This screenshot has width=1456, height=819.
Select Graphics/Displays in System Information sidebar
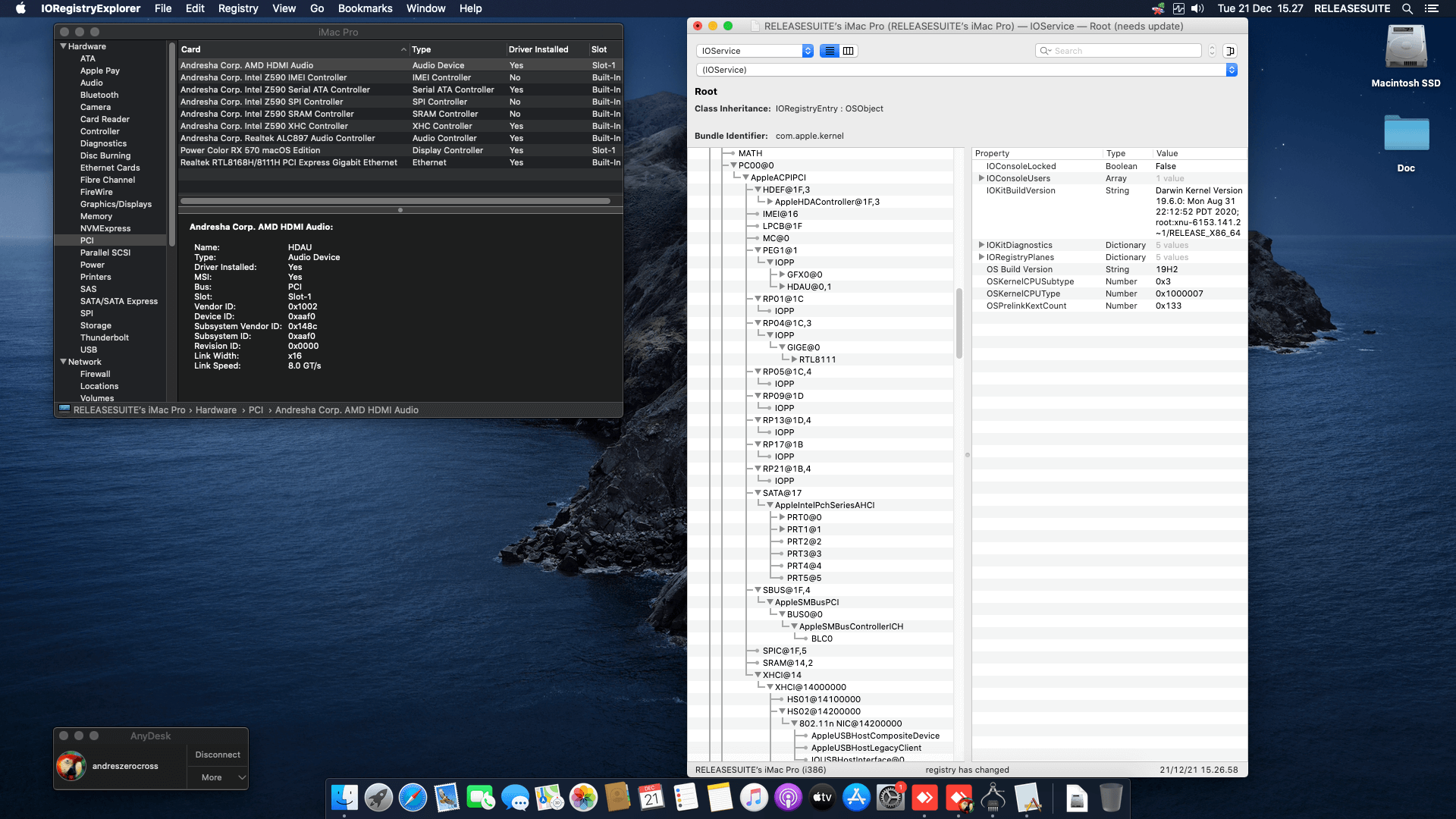116,204
